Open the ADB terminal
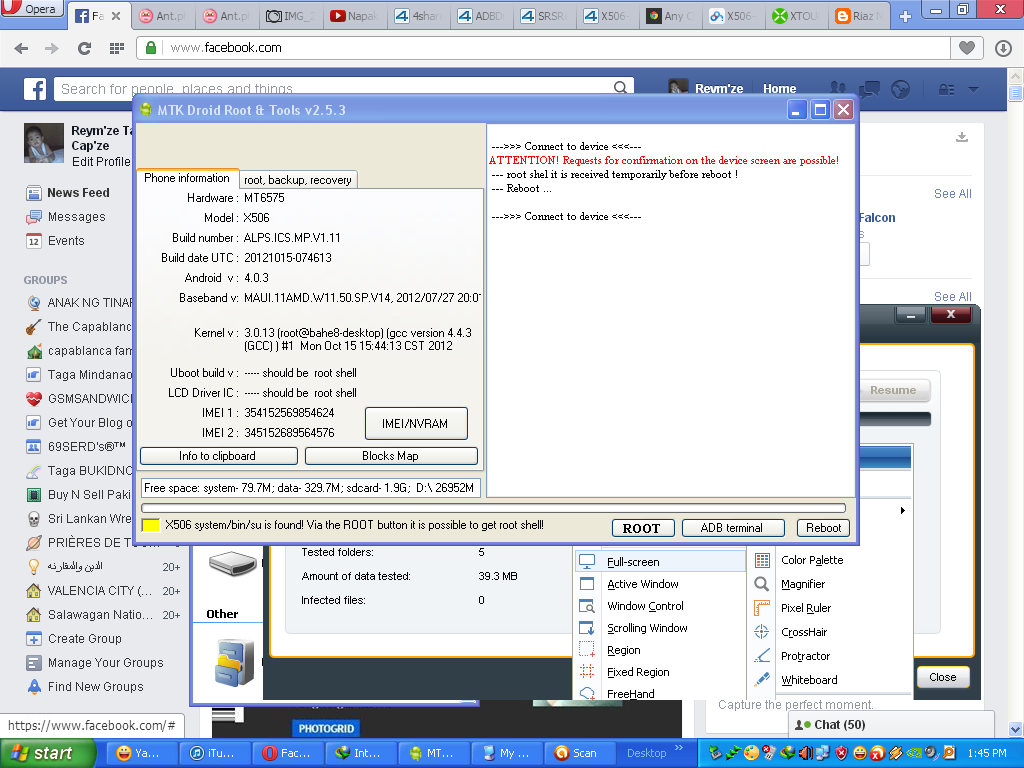 click(731, 528)
